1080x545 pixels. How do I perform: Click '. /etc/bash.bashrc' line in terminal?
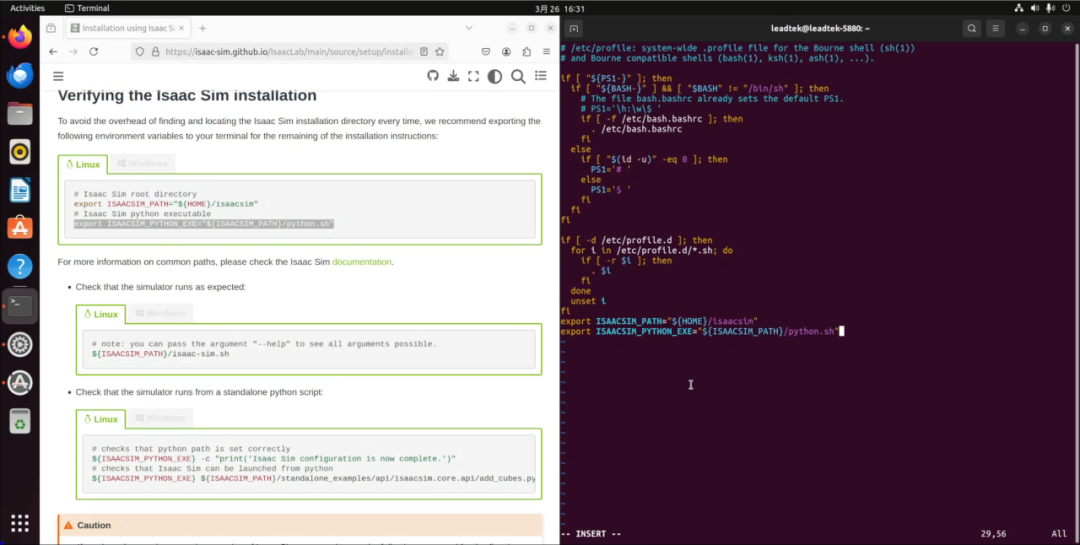tap(636, 129)
